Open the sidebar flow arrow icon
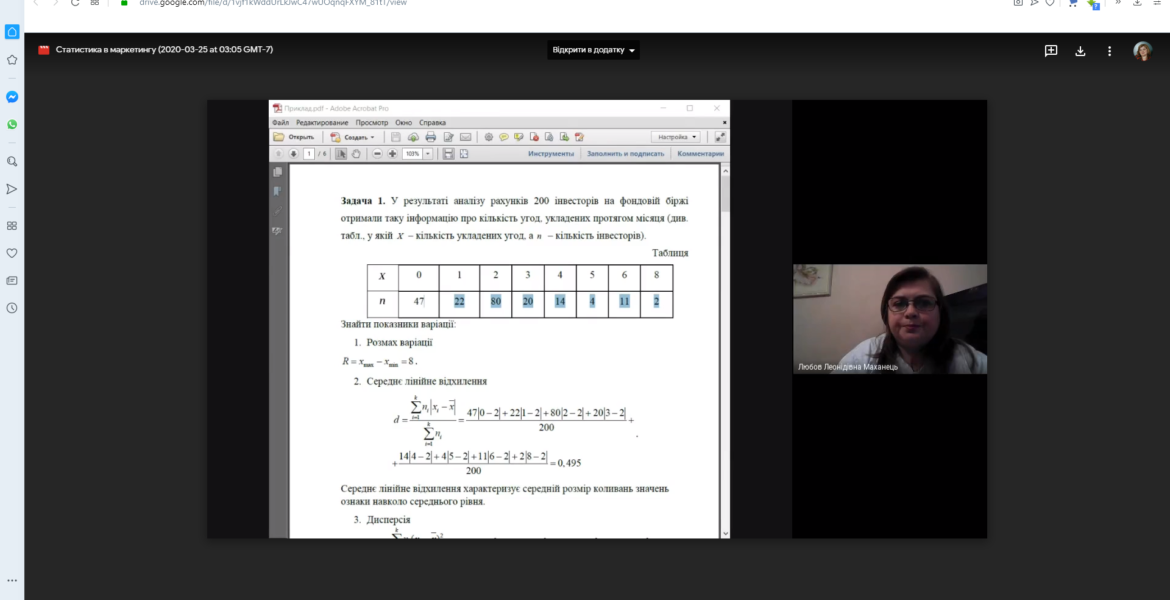 pyautogui.click(x=12, y=189)
